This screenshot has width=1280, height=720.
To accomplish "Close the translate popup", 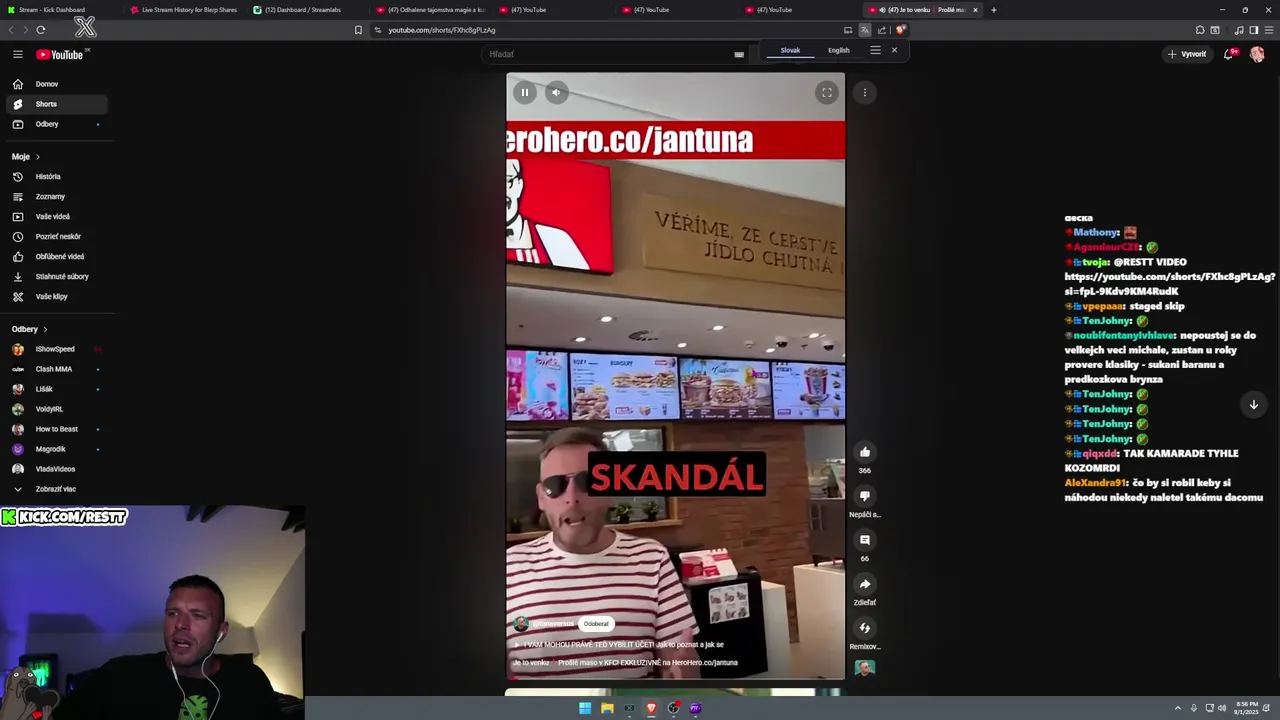I will [x=894, y=50].
